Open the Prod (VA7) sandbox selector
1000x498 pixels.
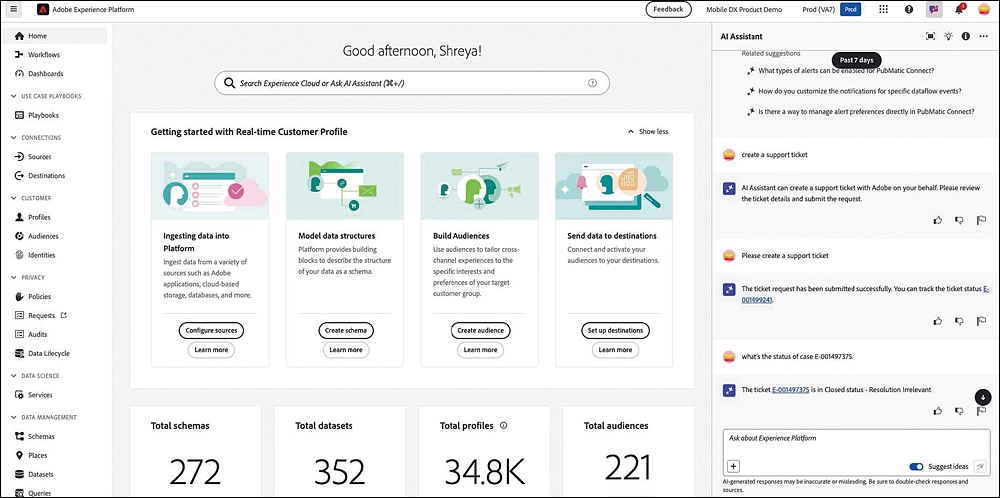tap(831, 10)
